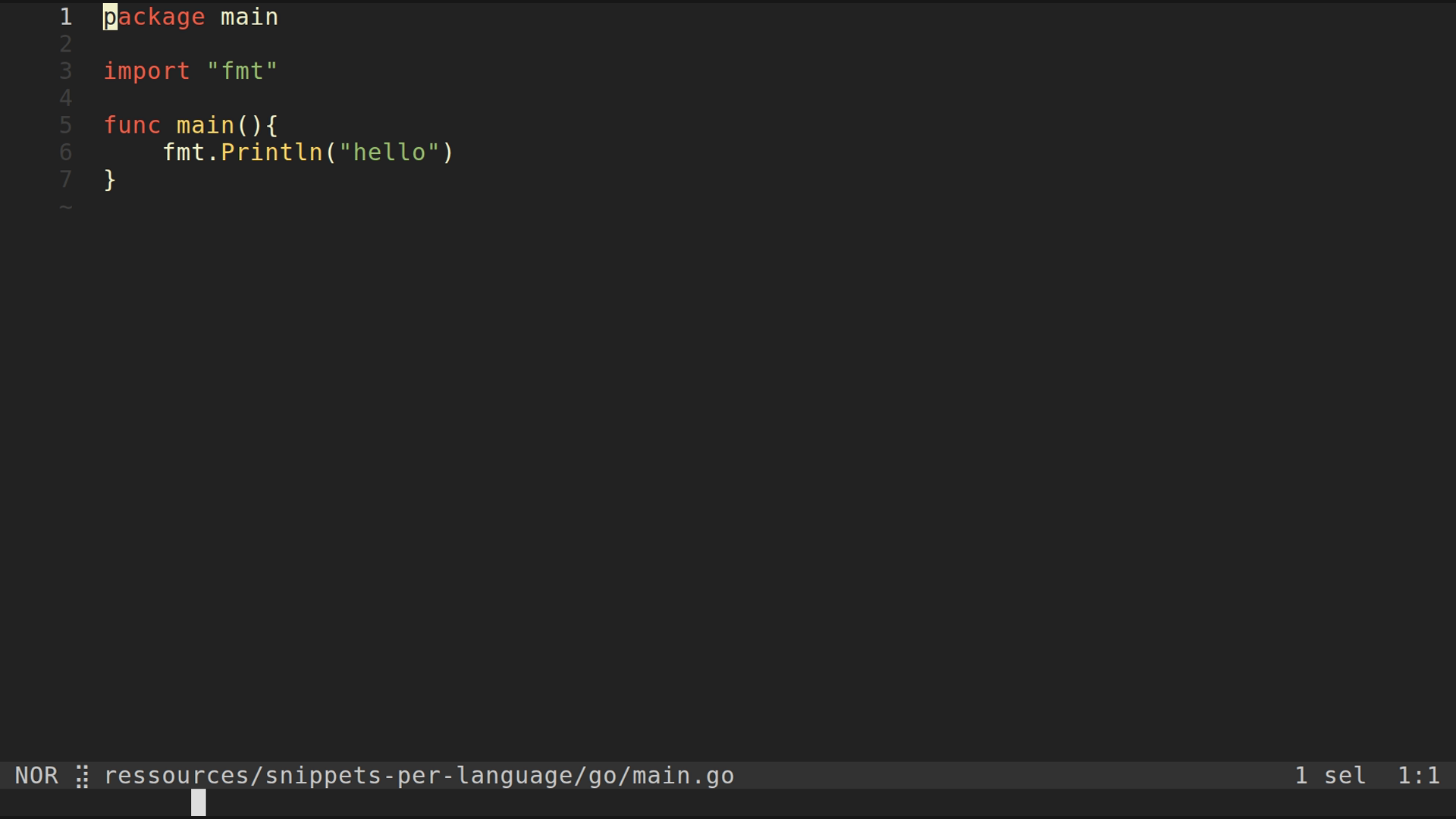Image resolution: width=1456 pixels, height=819 pixels.
Task: Click the 'func' keyword
Action: click(x=132, y=125)
